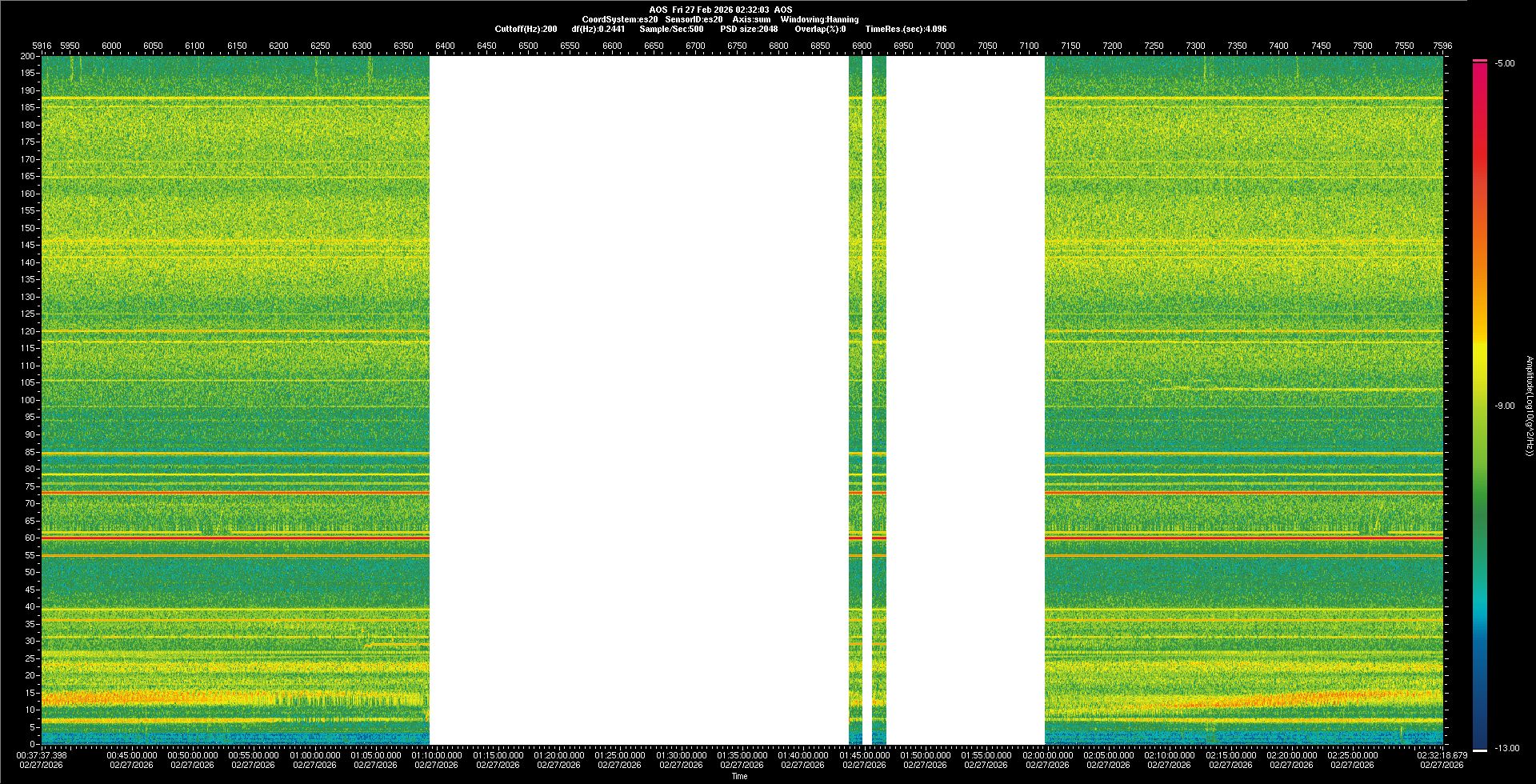
Task: Click the -9.00 color bar label
Action: pyautogui.click(x=1504, y=406)
